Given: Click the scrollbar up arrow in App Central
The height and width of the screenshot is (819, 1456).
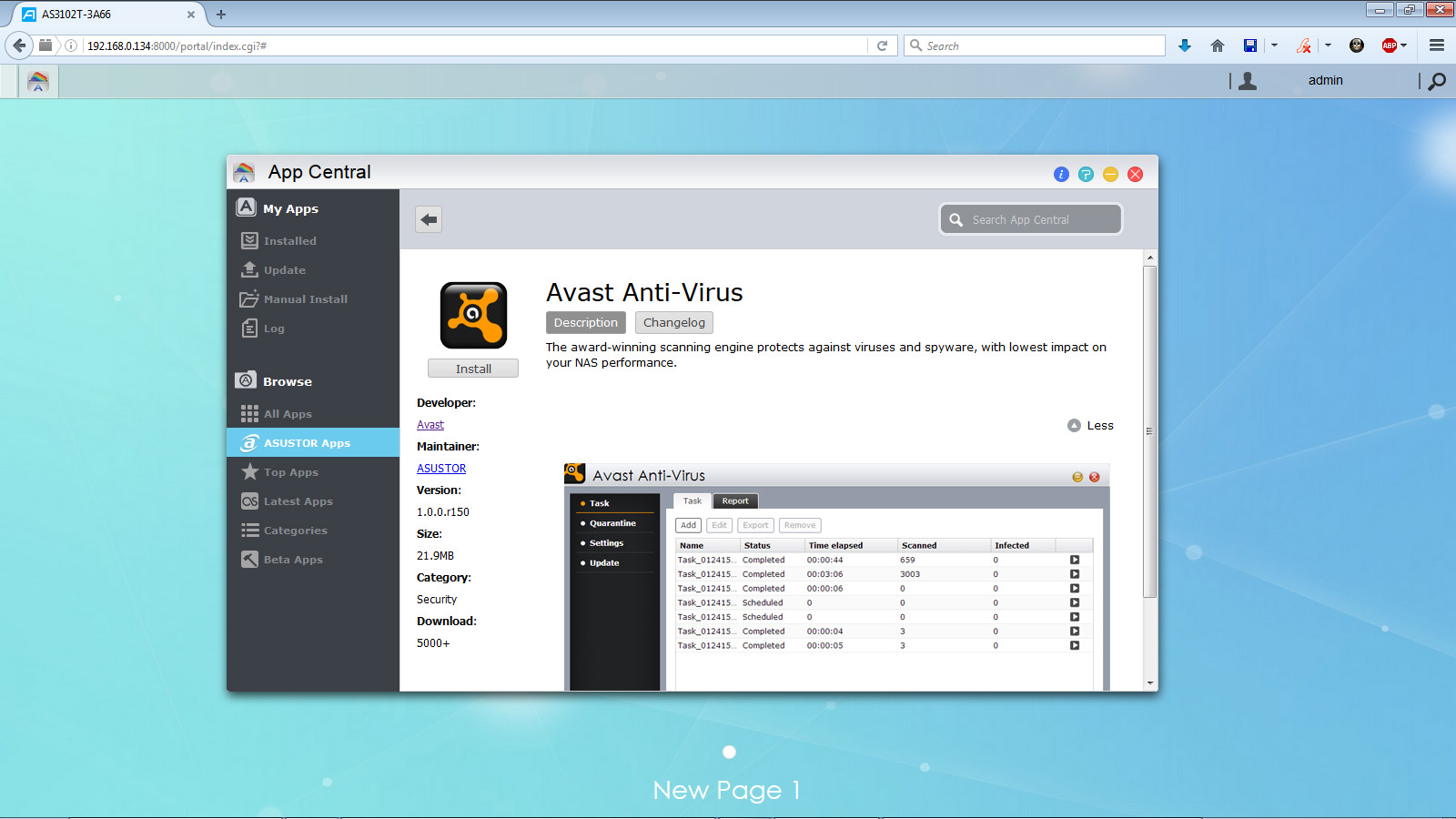Looking at the screenshot, I should pyautogui.click(x=1150, y=258).
